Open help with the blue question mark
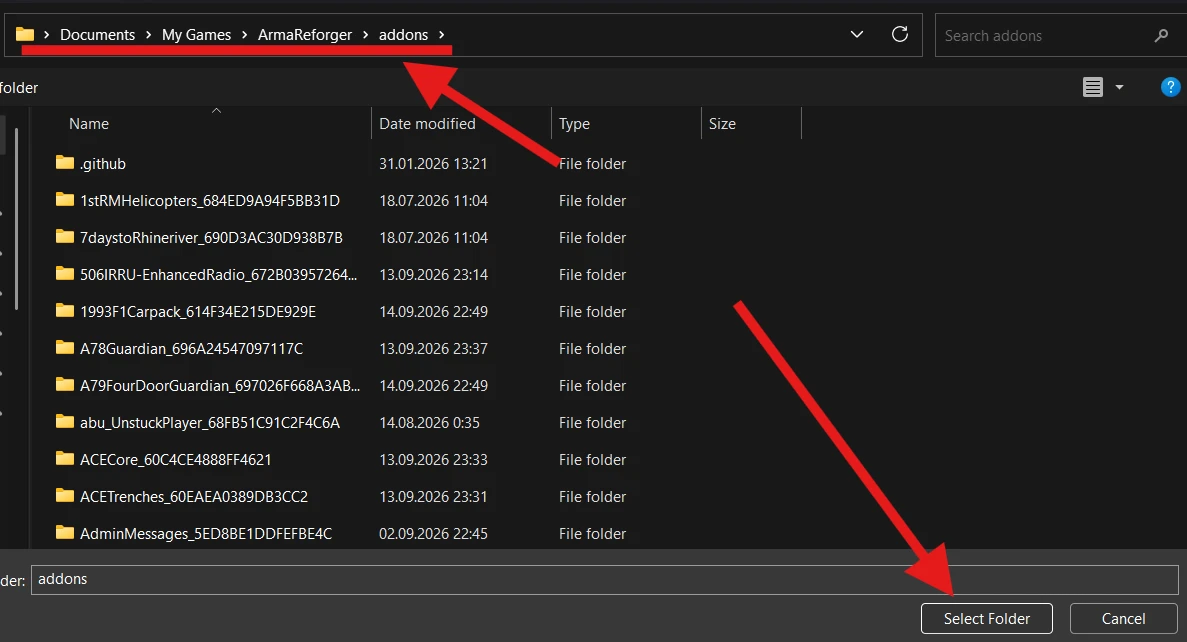This screenshot has width=1187, height=642. [1170, 87]
